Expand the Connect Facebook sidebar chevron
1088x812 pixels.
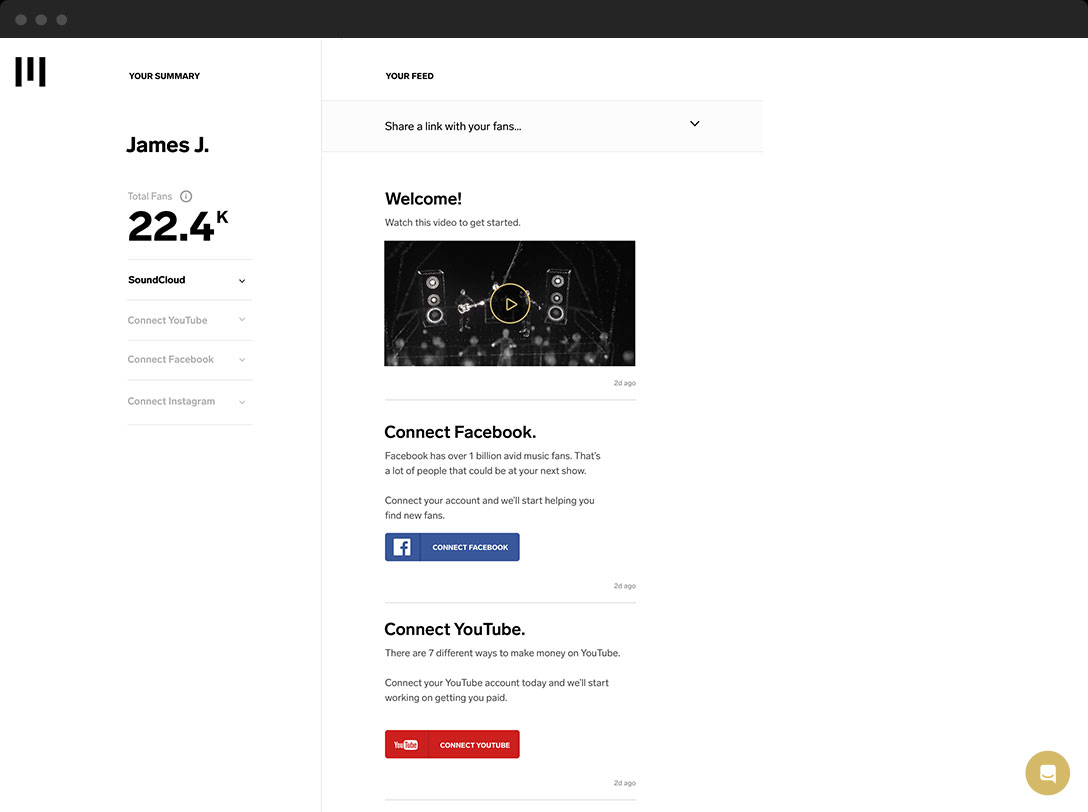click(242, 360)
